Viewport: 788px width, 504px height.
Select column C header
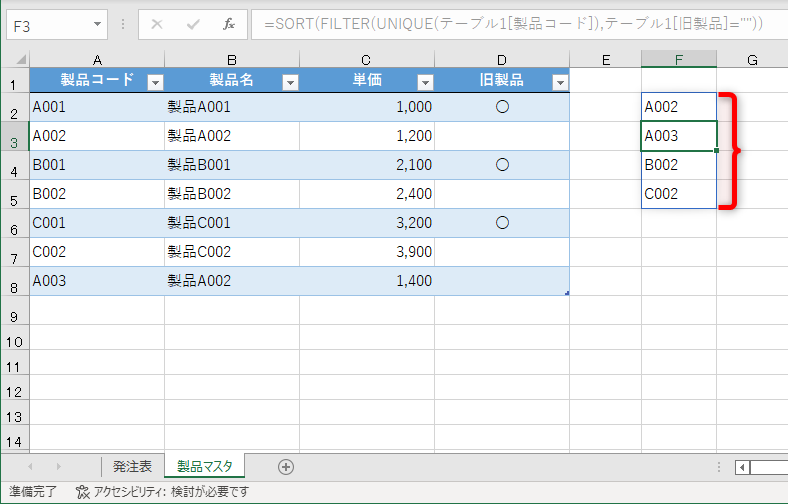click(367, 59)
